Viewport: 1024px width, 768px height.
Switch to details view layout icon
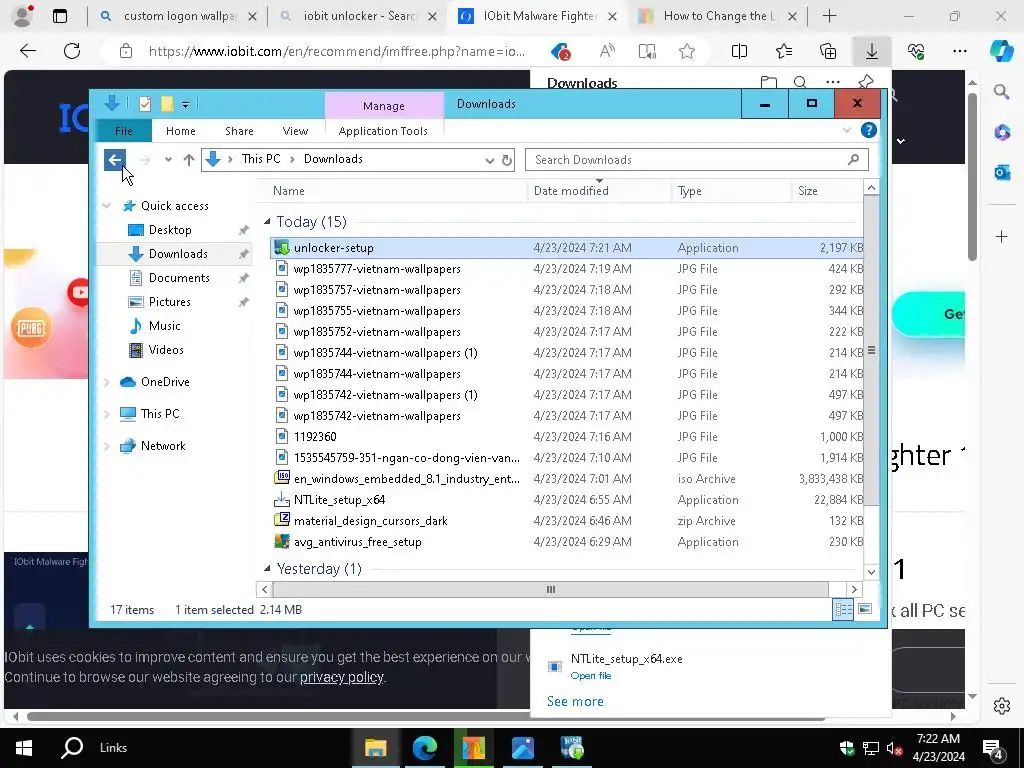(842, 609)
